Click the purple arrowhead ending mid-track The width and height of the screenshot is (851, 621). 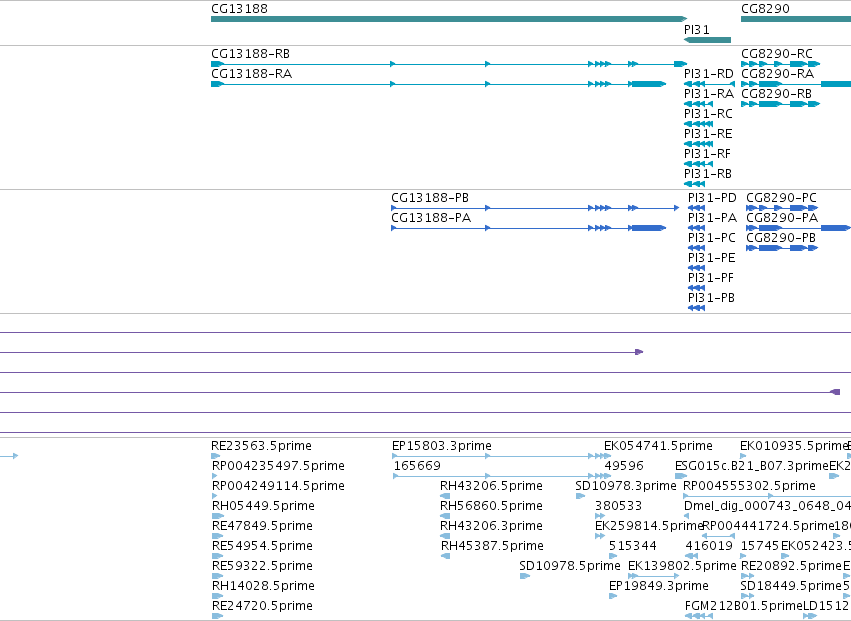pyautogui.click(x=639, y=352)
